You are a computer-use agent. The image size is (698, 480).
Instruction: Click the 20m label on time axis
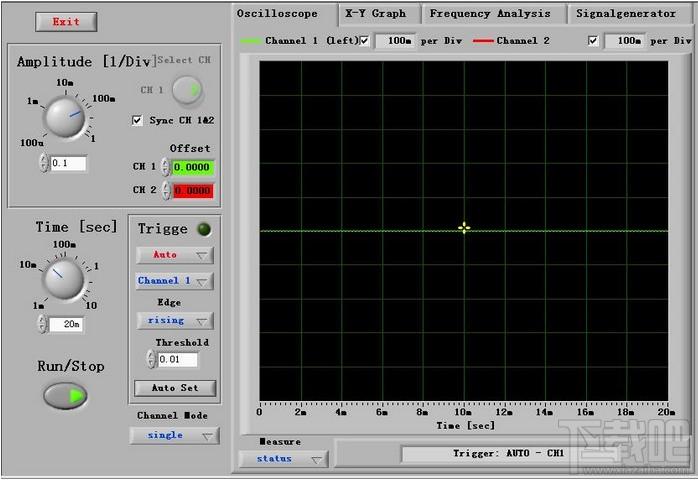coord(666,412)
